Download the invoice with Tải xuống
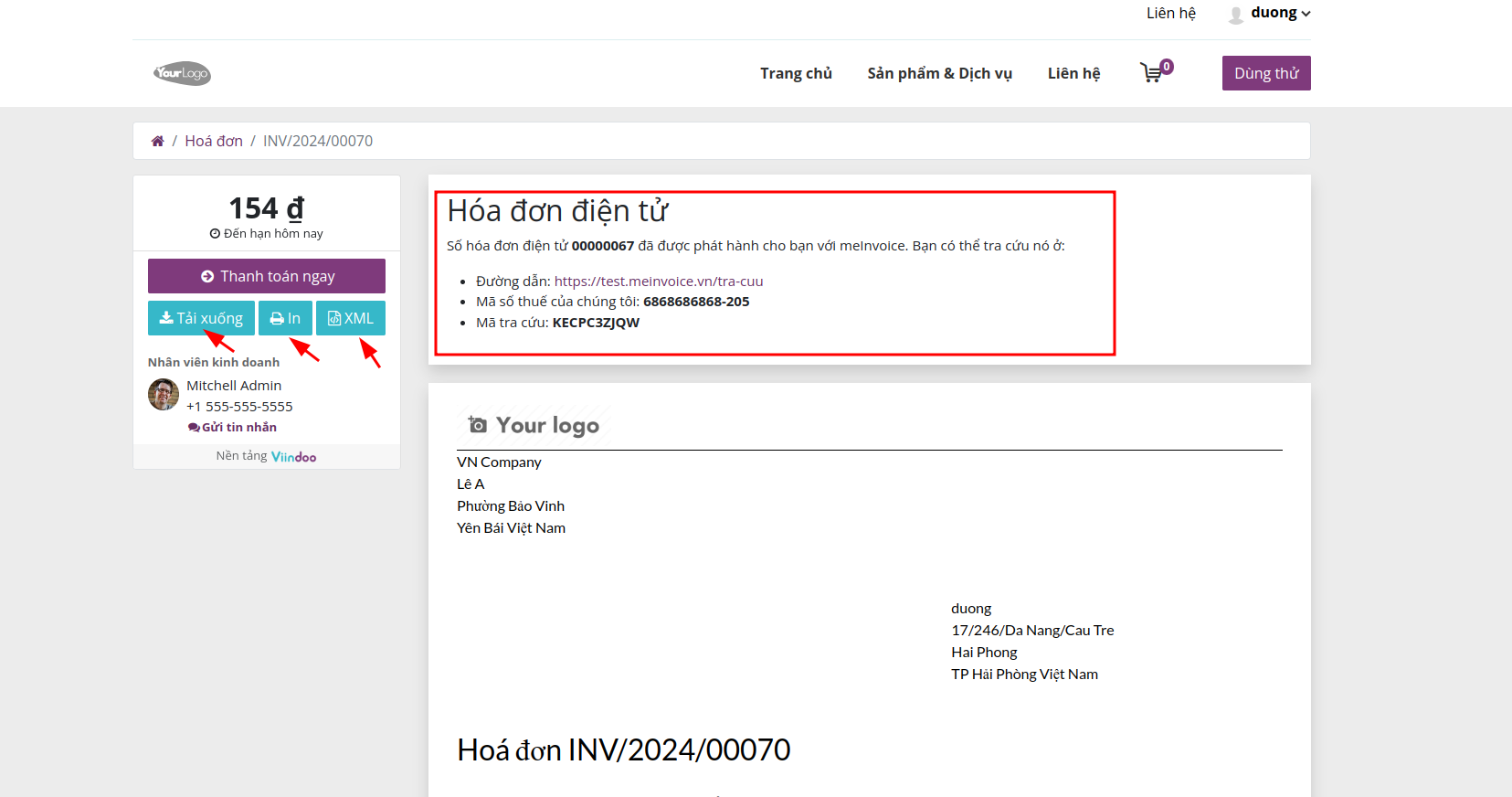1512x797 pixels. pyautogui.click(x=201, y=318)
